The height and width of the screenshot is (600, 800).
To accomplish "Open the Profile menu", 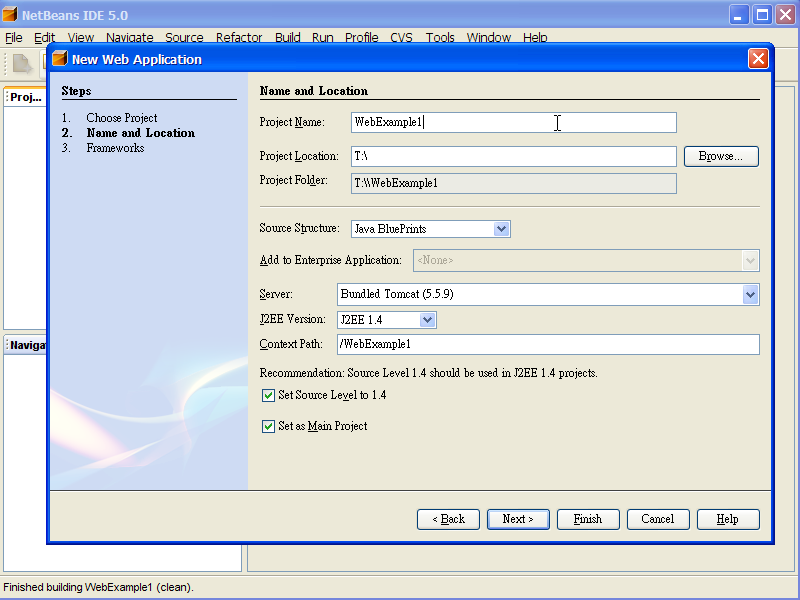I will (362, 37).
